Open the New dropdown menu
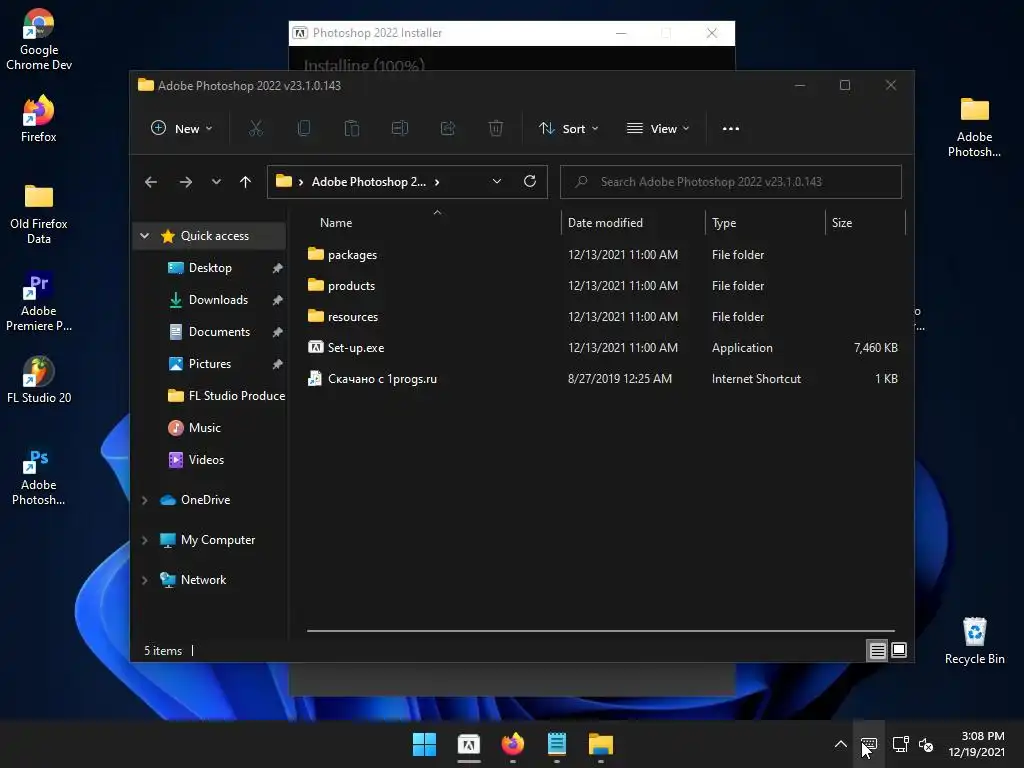 click(182, 129)
